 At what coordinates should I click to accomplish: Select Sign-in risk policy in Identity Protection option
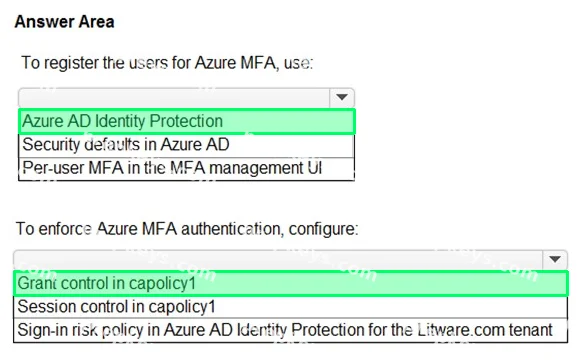pyautogui.click(x=291, y=330)
